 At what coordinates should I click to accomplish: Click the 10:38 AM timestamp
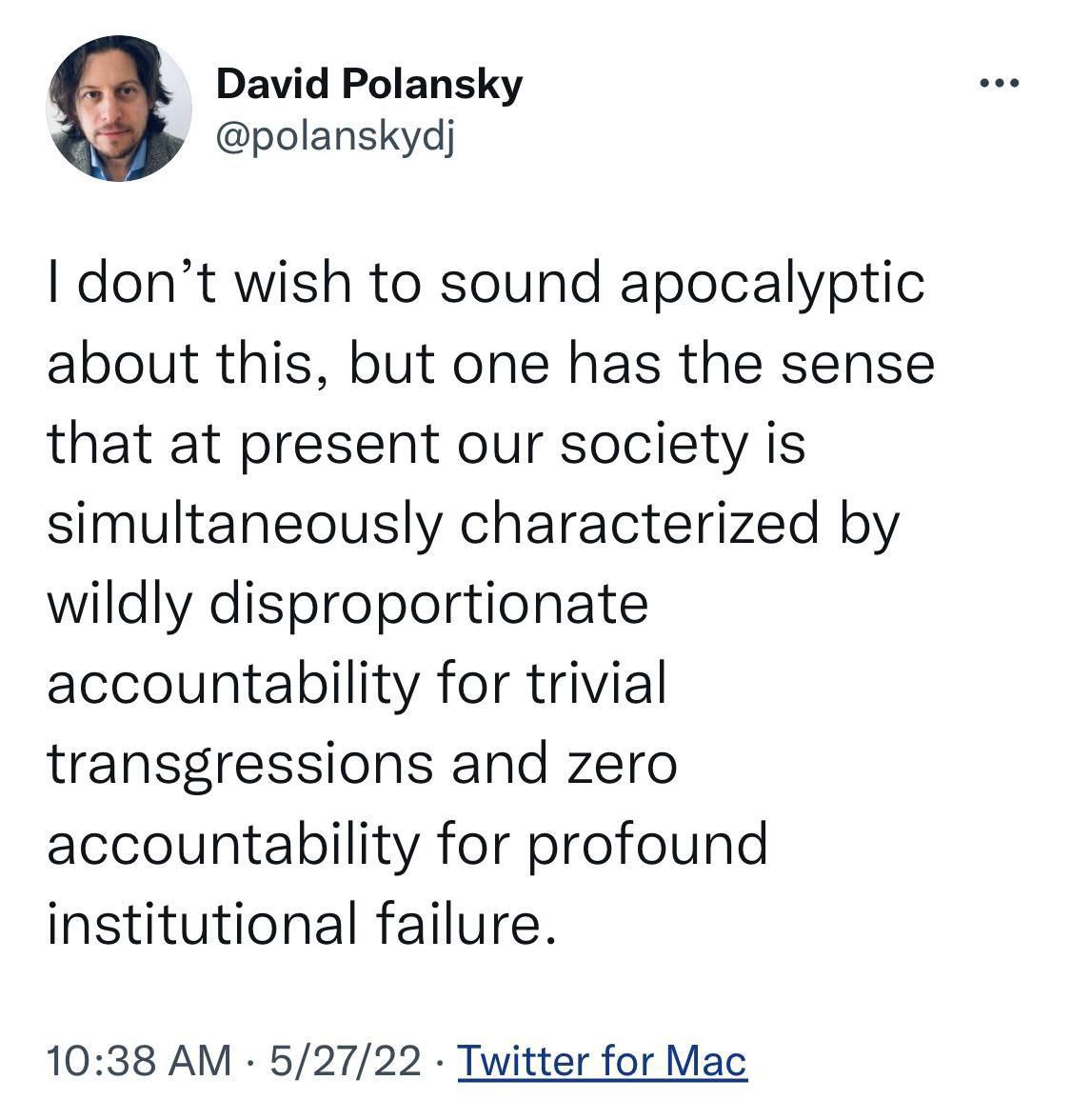(x=139, y=1061)
